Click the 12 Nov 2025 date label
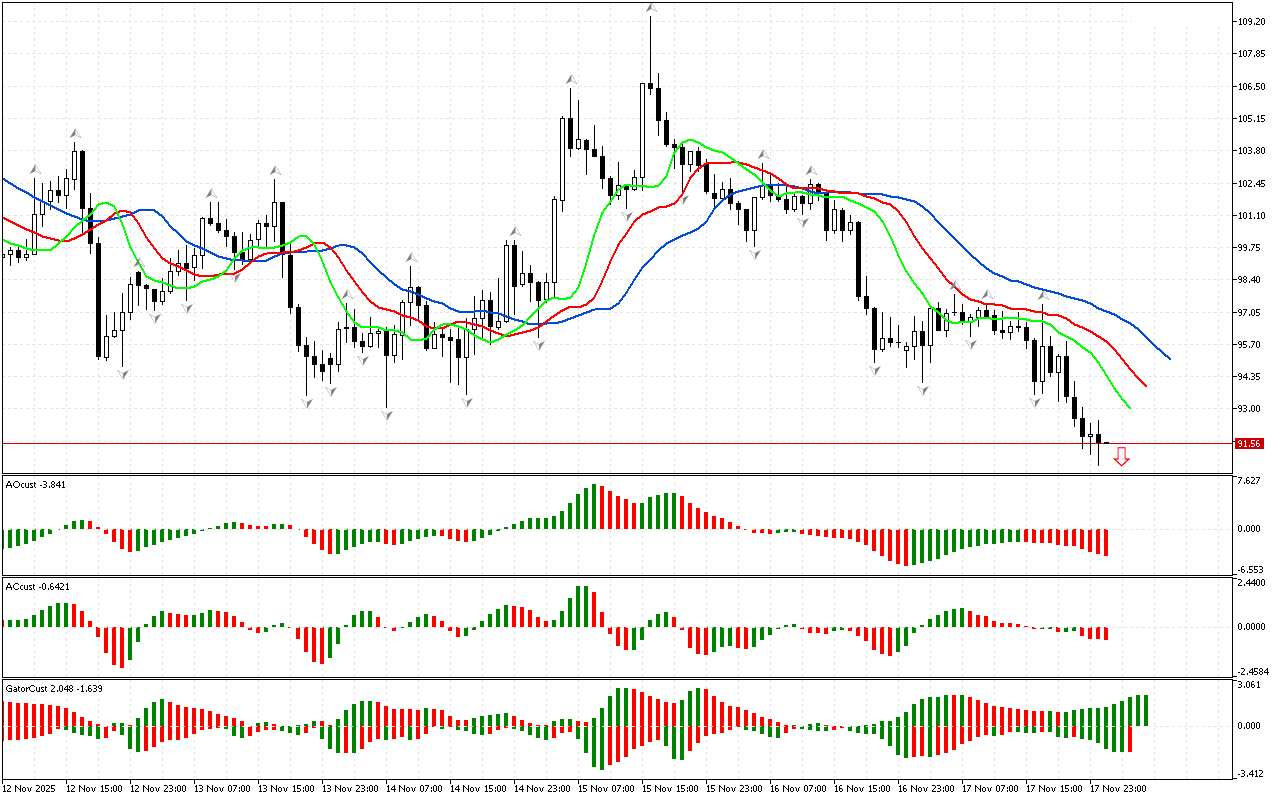This screenshot has height=800, width=1280. [x=32, y=788]
